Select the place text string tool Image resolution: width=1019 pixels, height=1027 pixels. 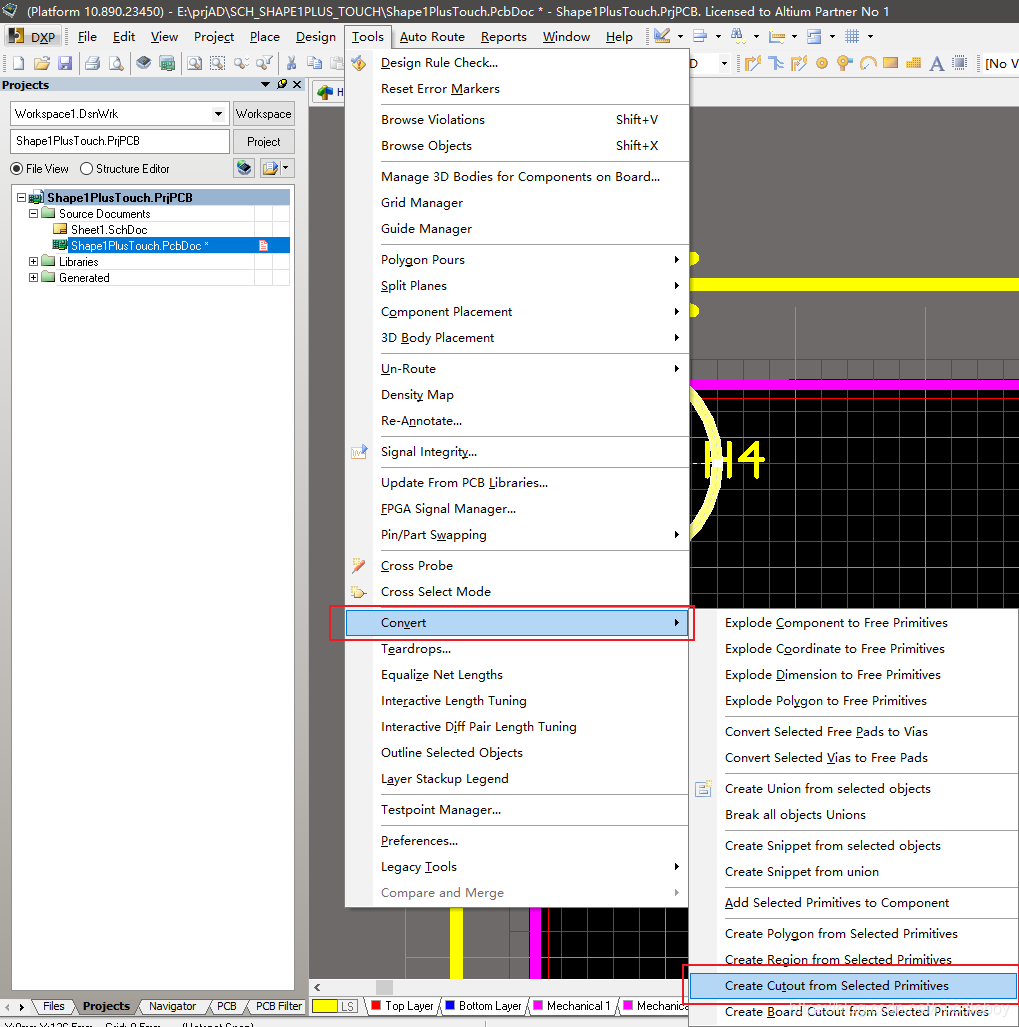click(936, 63)
